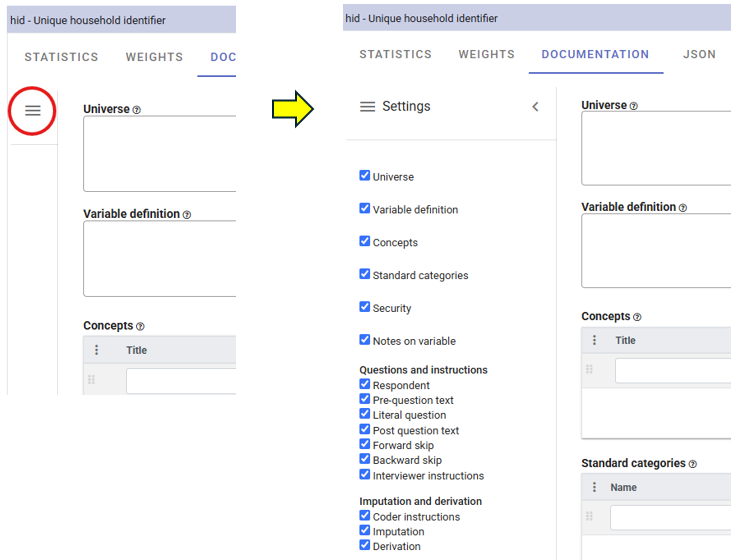The width and height of the screenshot is (737, 560).
Task: Click help icon beside Variable definition in right screenshot
Action: [683, 208]
